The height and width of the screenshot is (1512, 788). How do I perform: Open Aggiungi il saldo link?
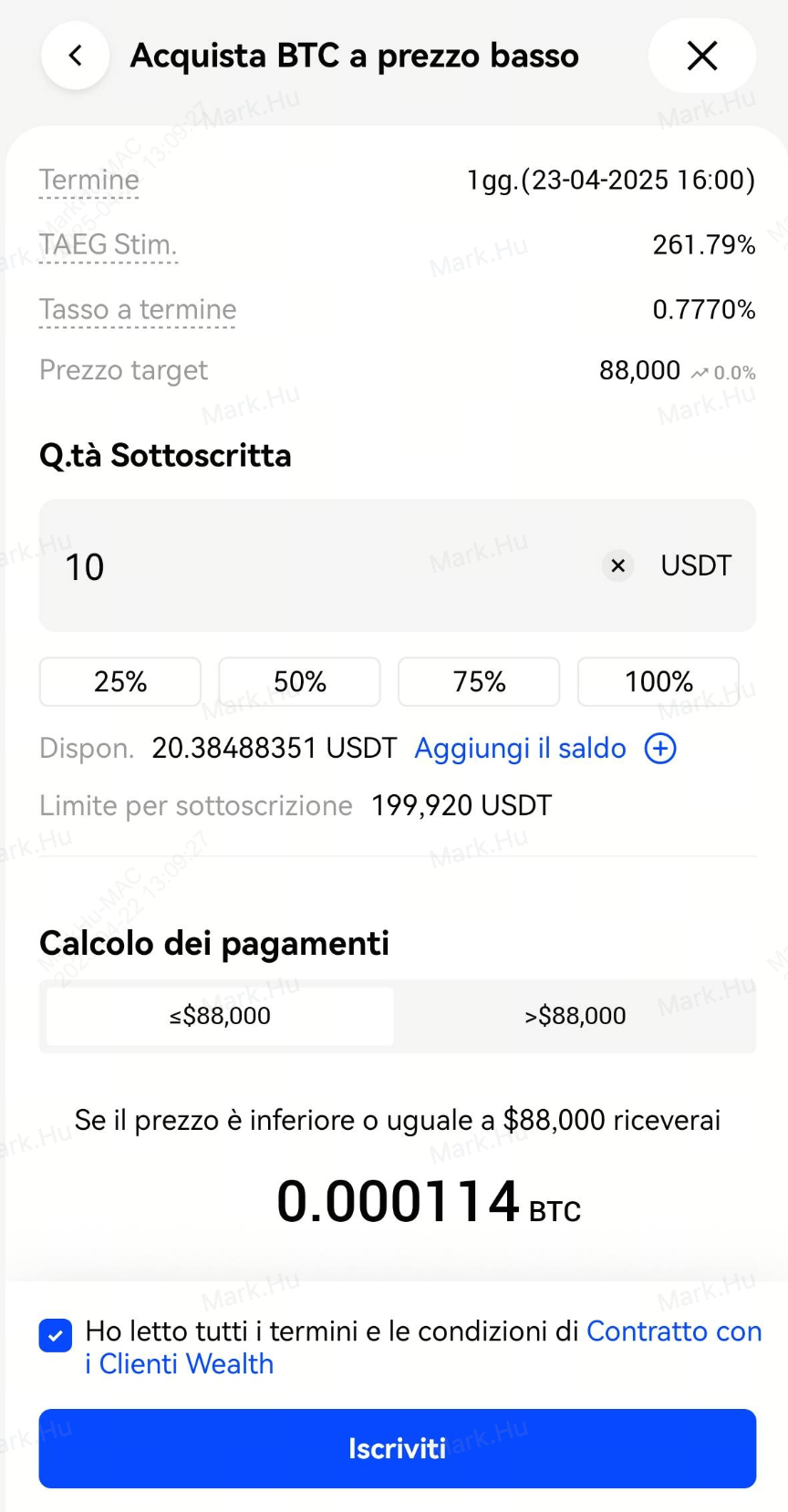[x=520, y=749]
